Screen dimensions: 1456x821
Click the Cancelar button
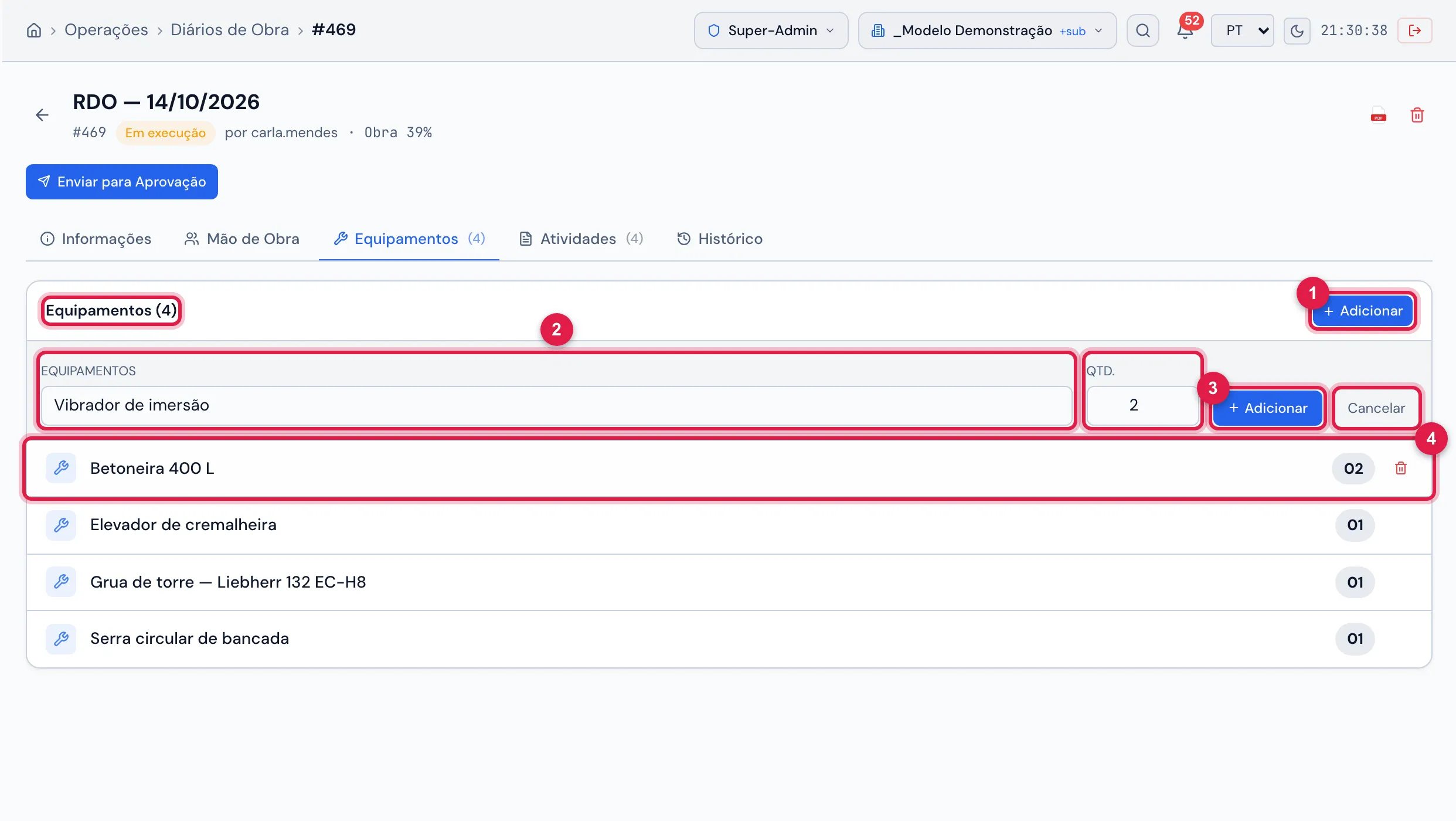[1376, 408]
